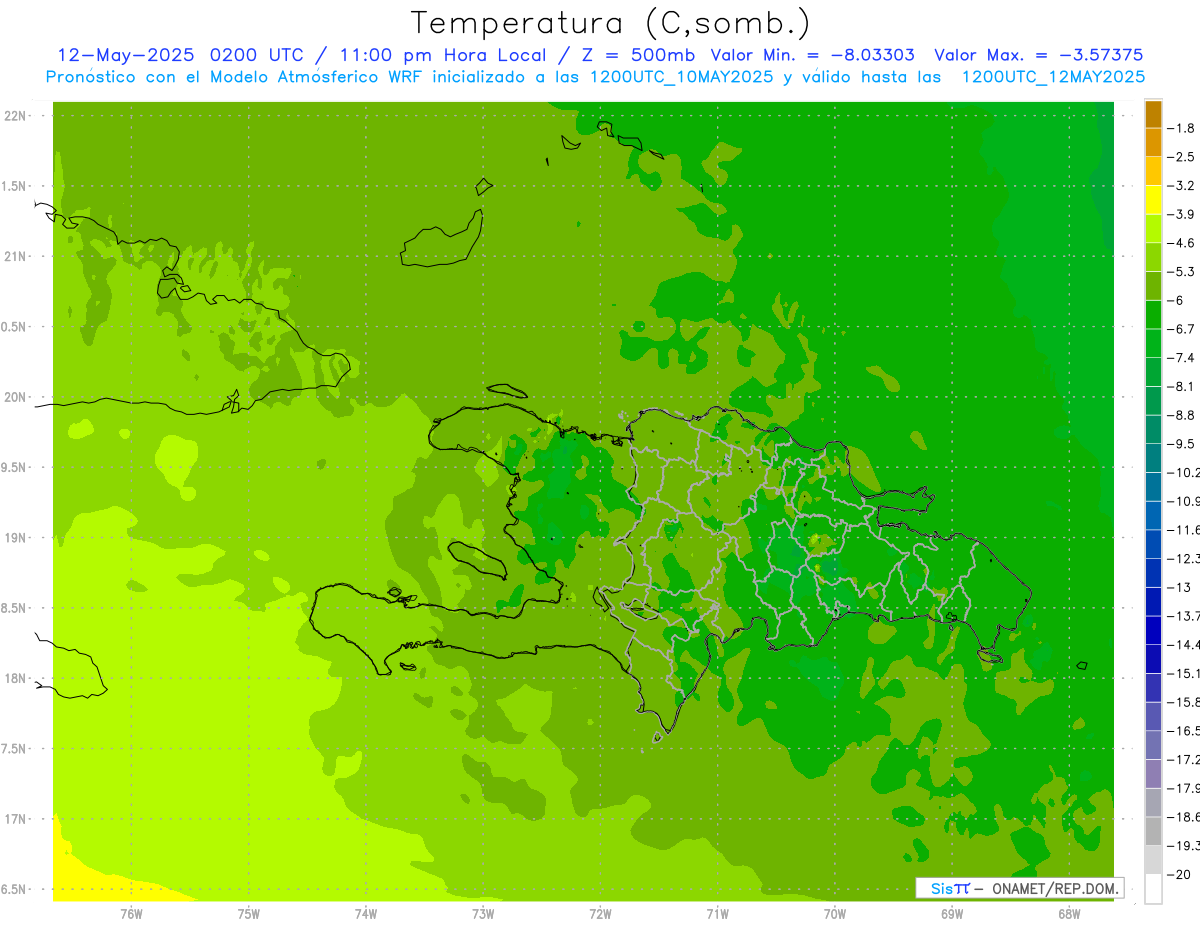Click the '1200UTC_12MAY2025' valid-until time

(x=1053, y=77)
